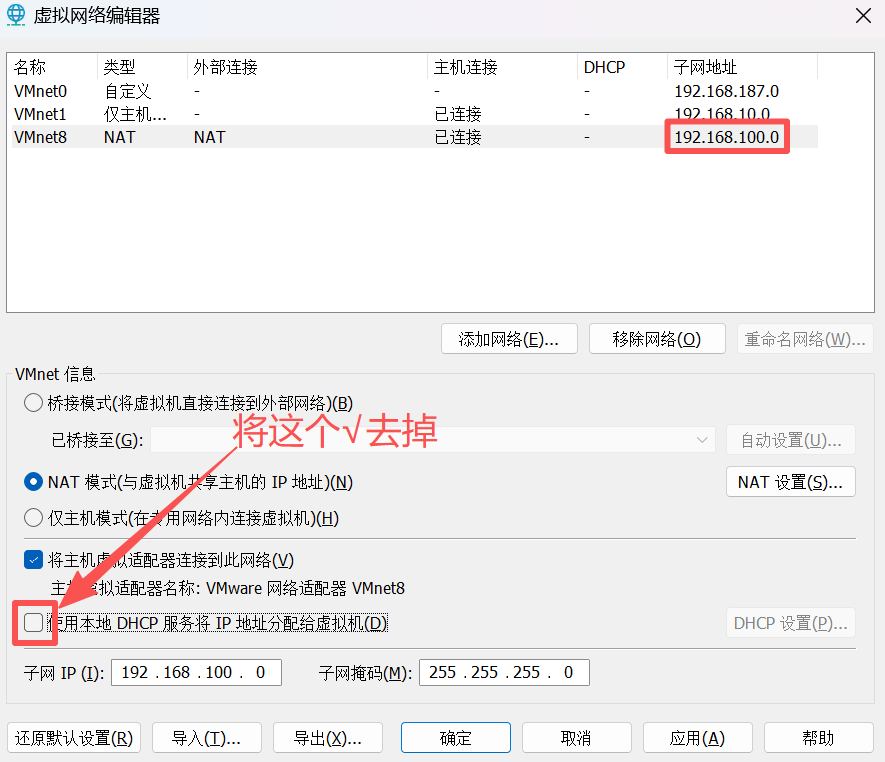The height and width of the screenshot is (762, 885).
Task: Open the 已桥接至 dropdown list
Action: 432,440
